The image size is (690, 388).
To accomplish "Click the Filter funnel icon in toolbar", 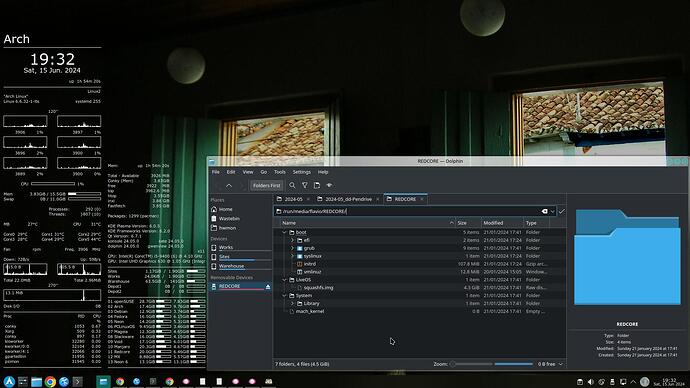I will tap(305, 185).
